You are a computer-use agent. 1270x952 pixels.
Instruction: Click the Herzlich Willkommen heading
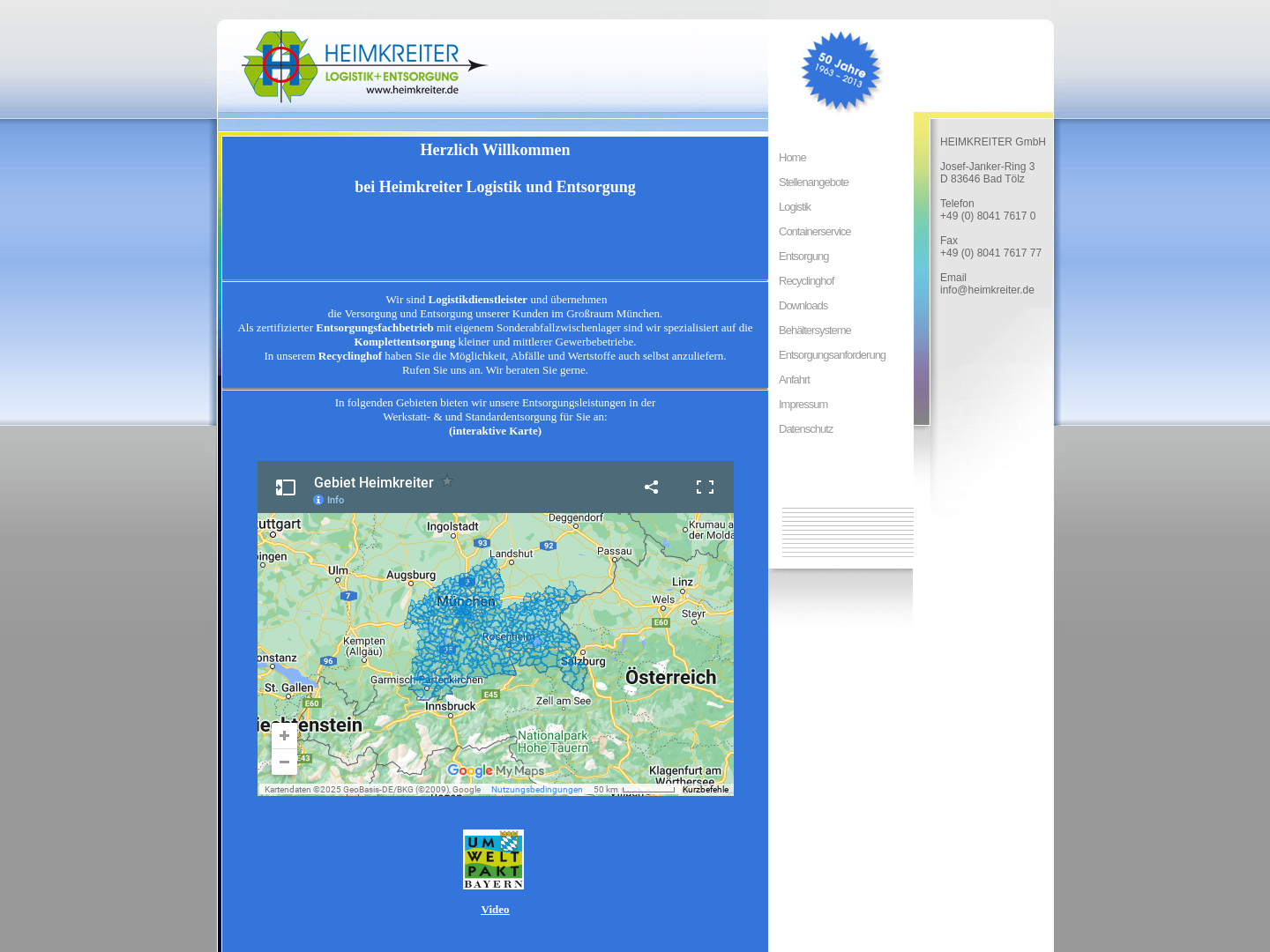pos(495,150)
